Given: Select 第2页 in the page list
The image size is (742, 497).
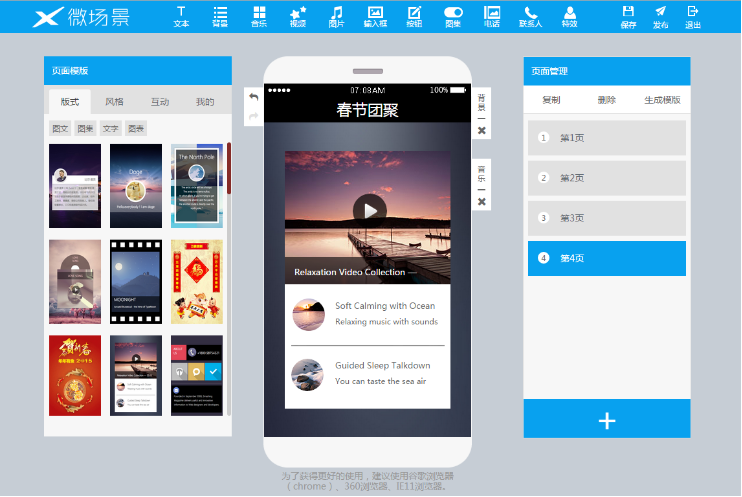Looking at the screenshot, I should click(606, 178).
